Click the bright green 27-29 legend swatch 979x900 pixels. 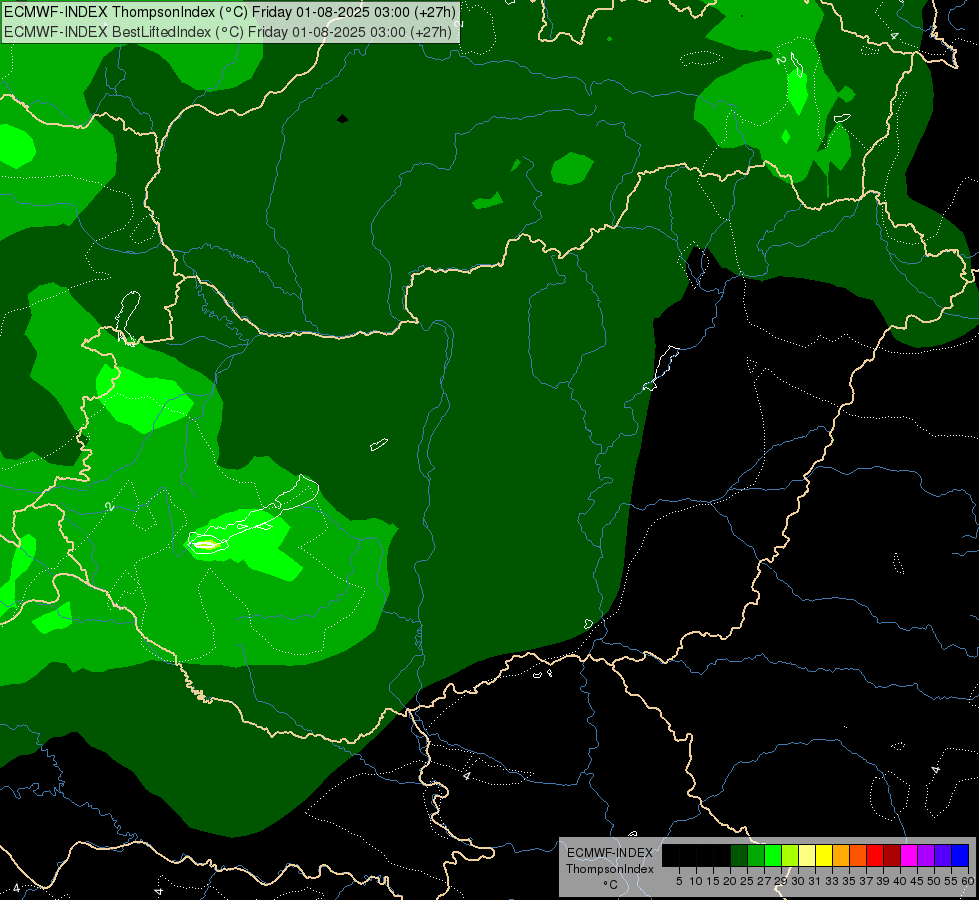pyautogui.click(x=773, y=856)
